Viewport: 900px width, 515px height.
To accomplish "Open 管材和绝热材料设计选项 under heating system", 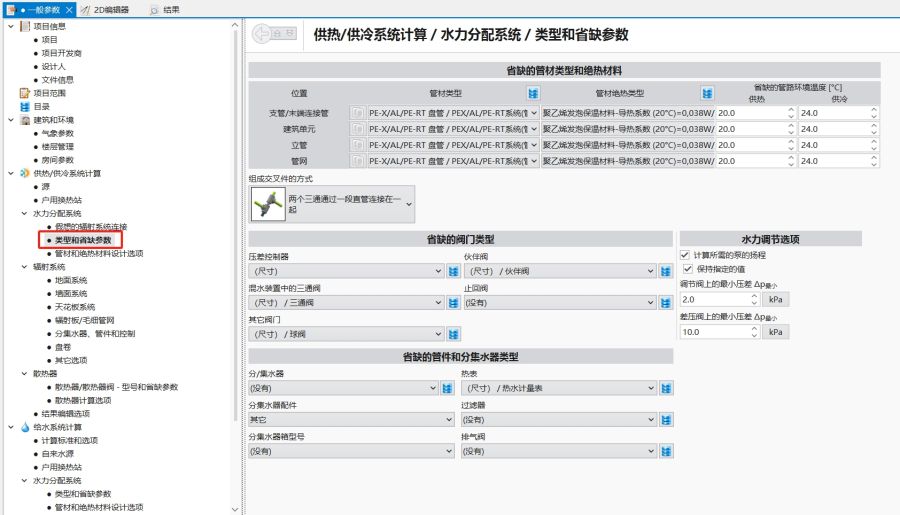I will tap(99, 253).
